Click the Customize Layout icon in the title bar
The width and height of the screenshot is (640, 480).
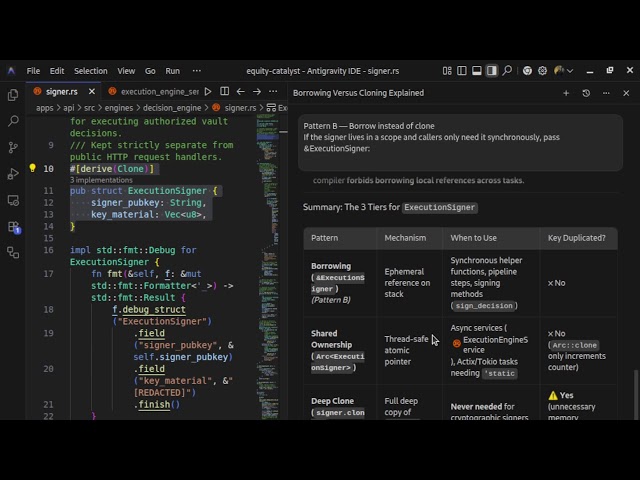pyautogui.click(x=447, y=71)
